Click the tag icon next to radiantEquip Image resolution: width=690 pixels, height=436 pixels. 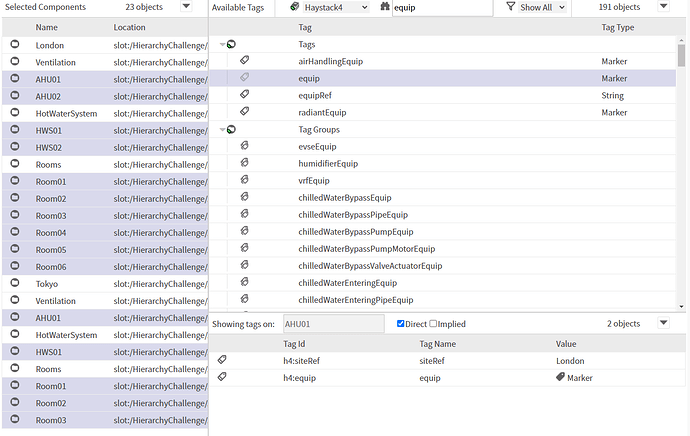(245, 112)
